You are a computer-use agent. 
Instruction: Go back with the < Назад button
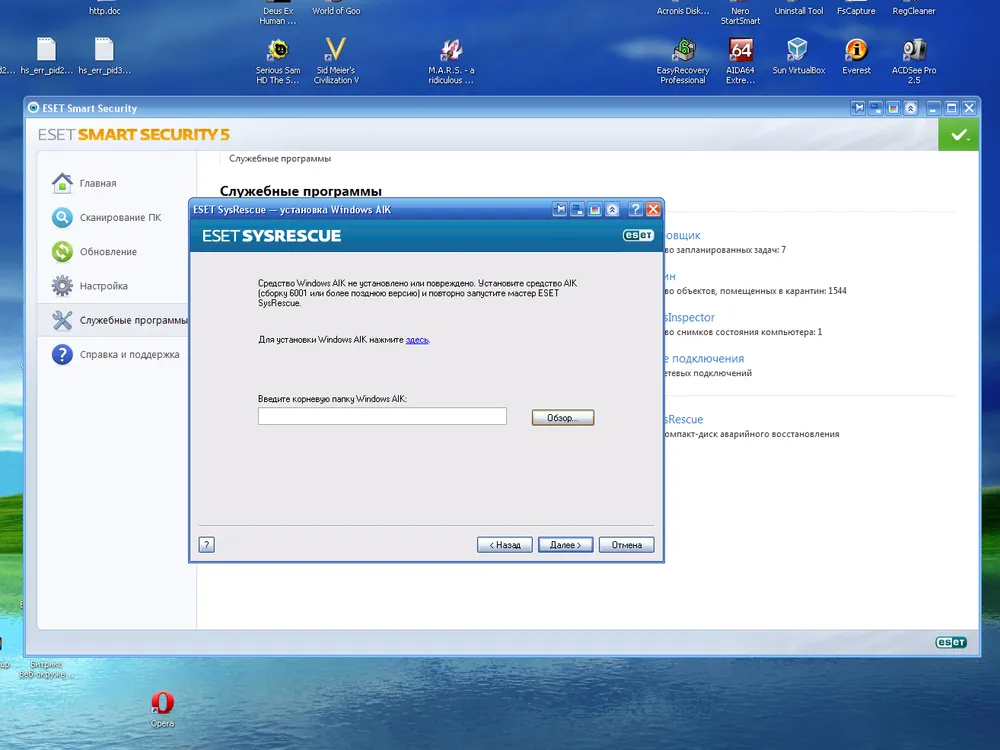click(504, 545)
